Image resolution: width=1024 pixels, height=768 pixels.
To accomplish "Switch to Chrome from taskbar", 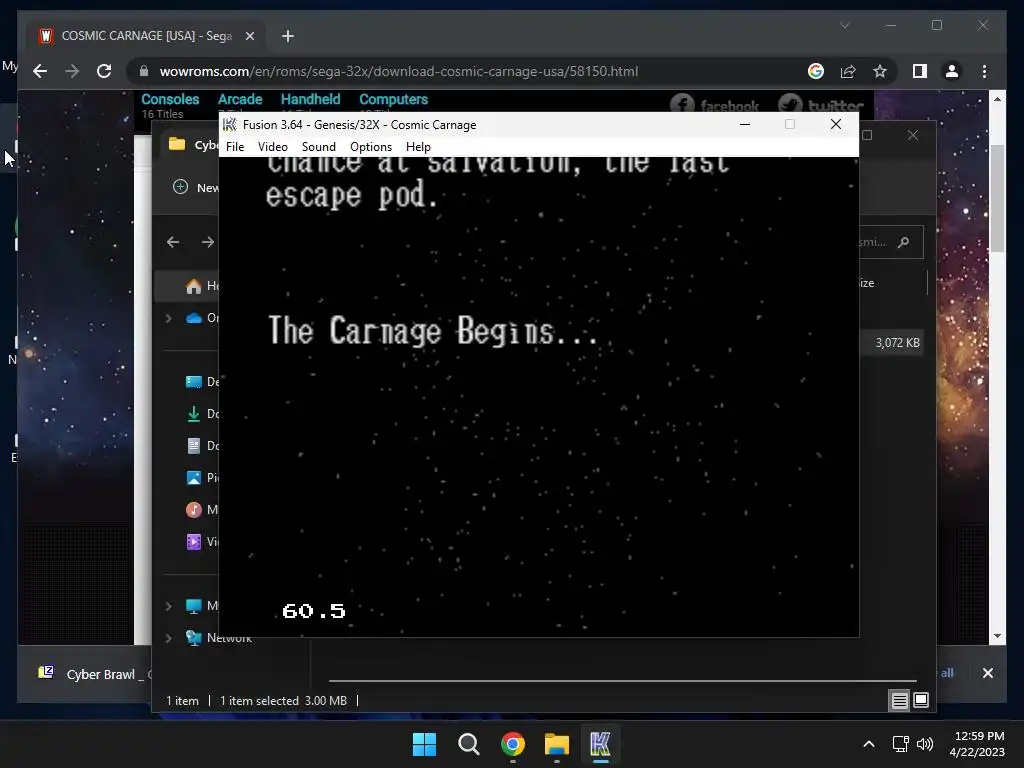I will (513, 744).
